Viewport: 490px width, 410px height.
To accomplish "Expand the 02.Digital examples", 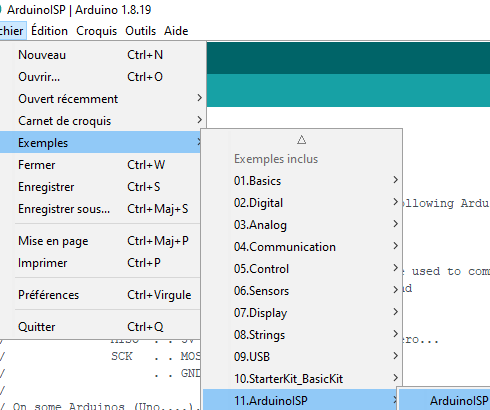I will coord(302,203).
